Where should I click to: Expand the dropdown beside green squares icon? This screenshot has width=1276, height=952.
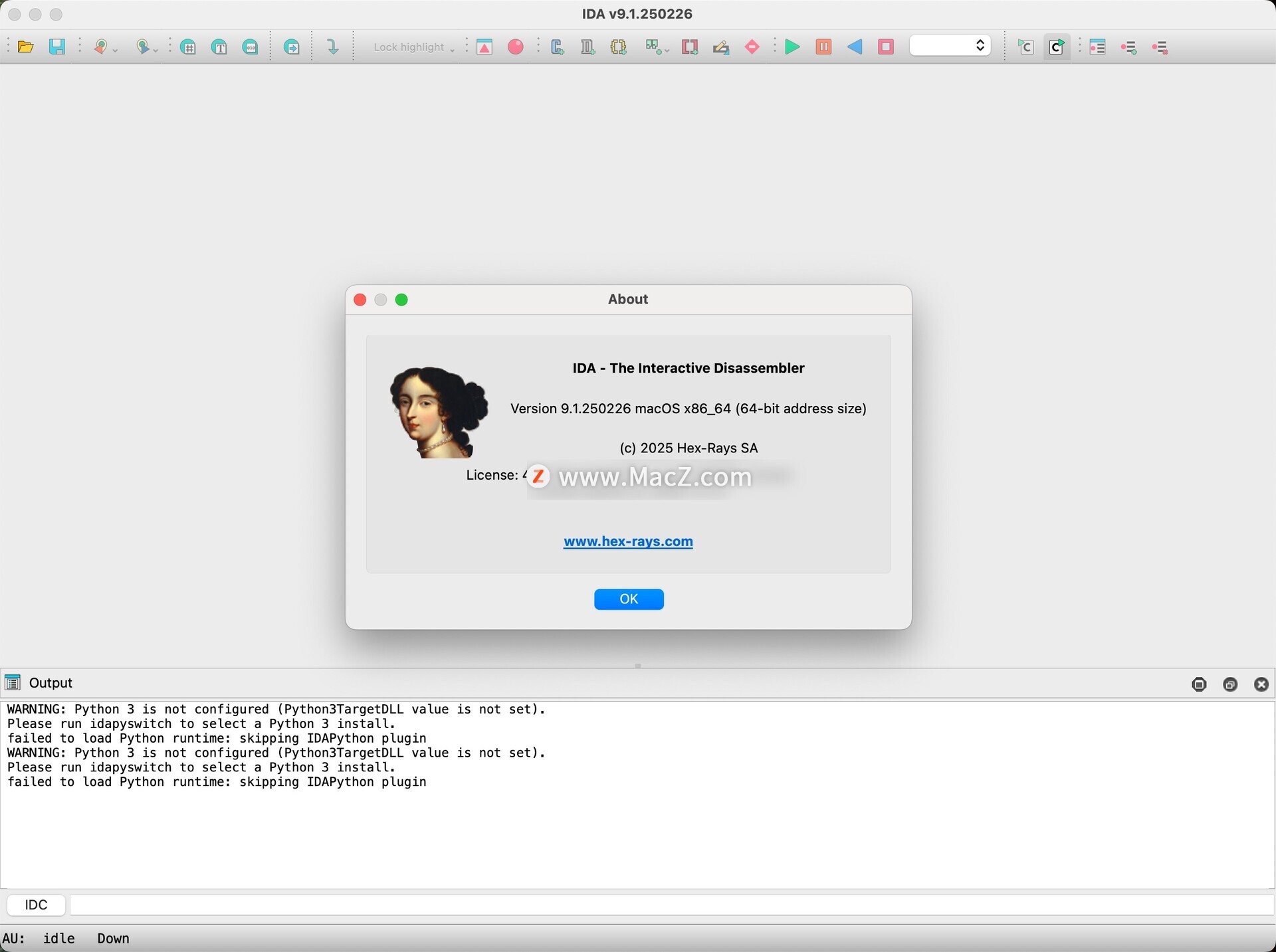[667, 50]
